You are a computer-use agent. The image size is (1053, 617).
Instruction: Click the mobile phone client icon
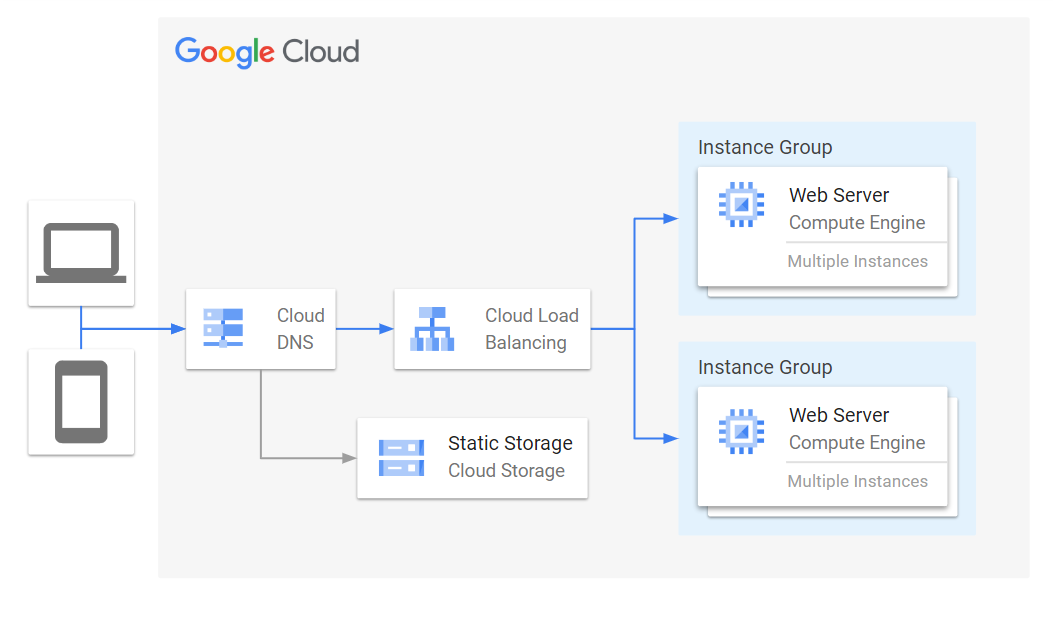pos(81,401)
